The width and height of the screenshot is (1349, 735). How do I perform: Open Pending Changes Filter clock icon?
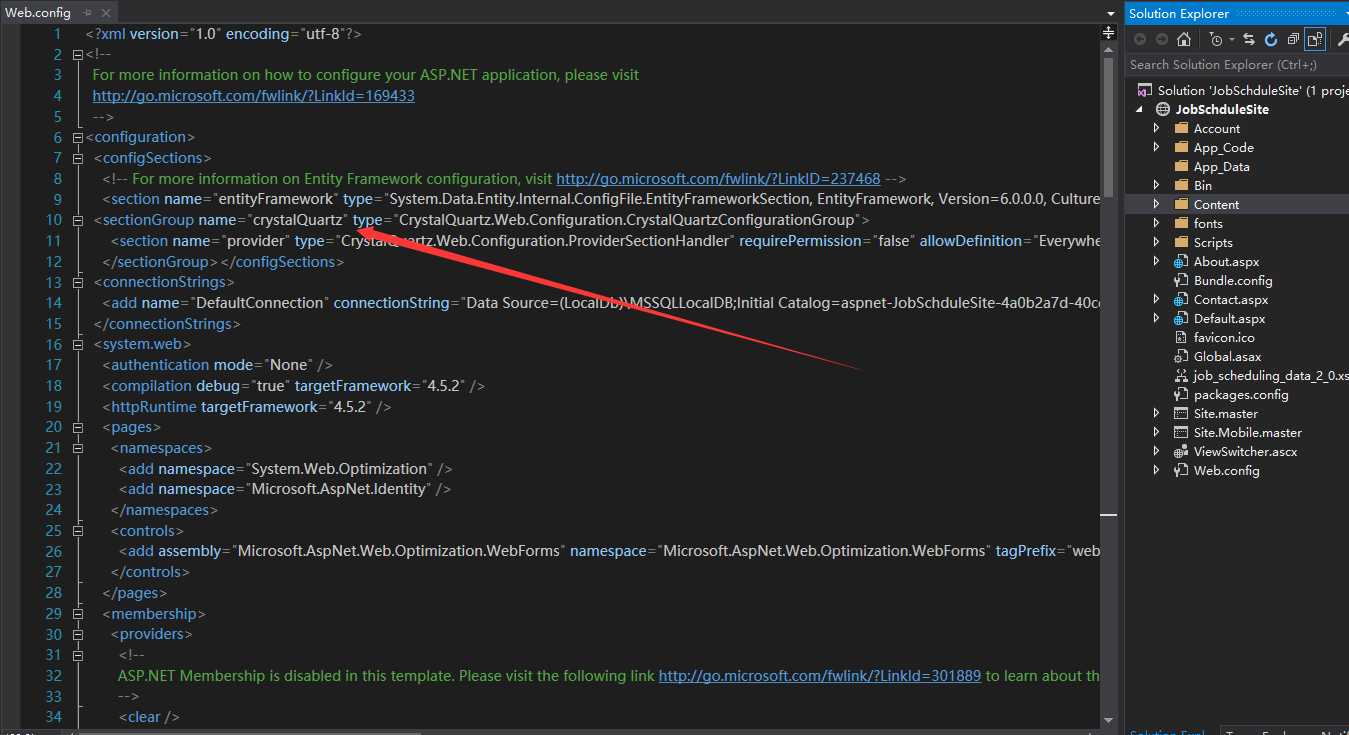click(x=1215, y=39)
